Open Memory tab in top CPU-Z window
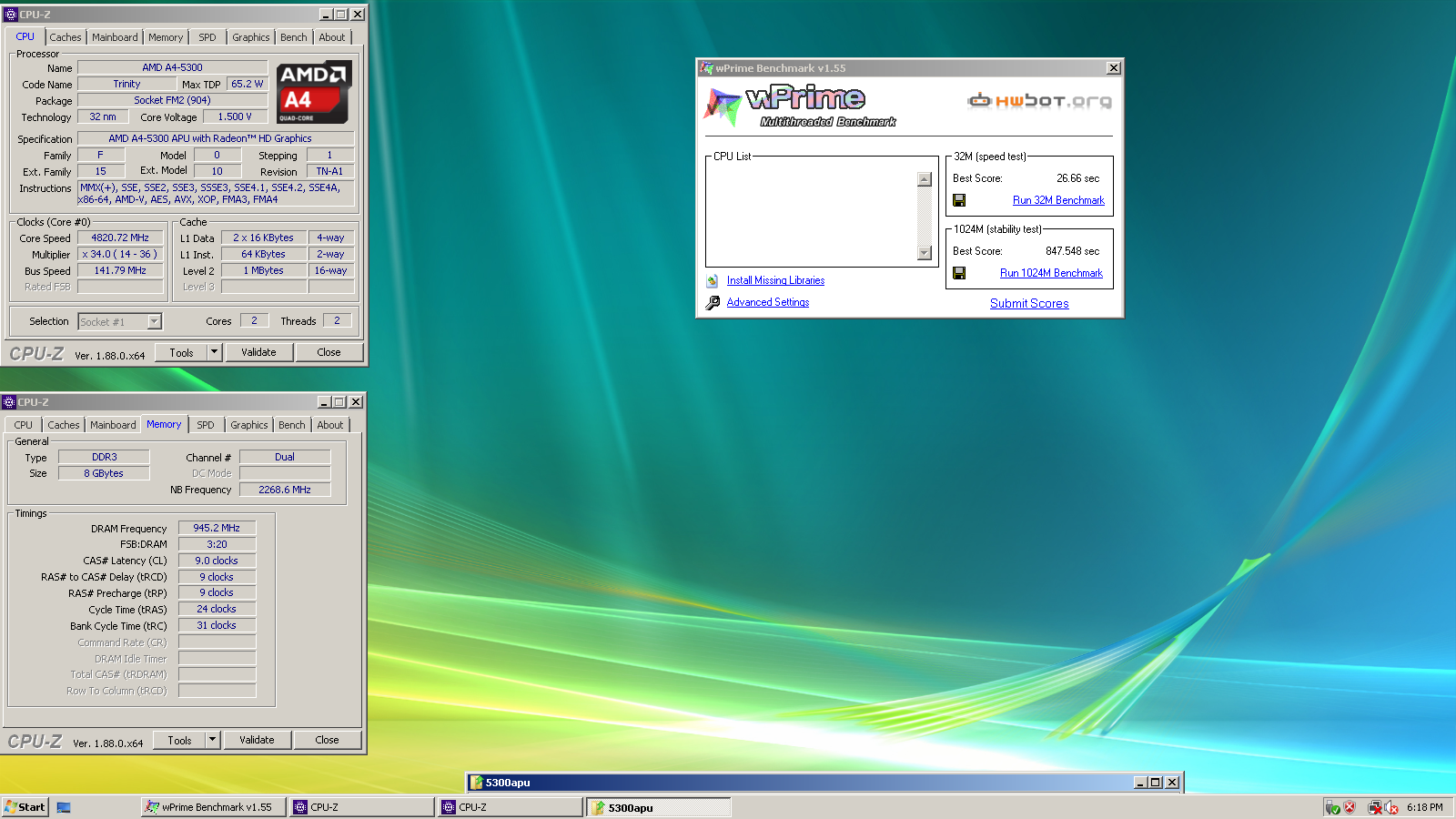The width and height of the screenshot is (1456, 819). click(x=166, y=37)
